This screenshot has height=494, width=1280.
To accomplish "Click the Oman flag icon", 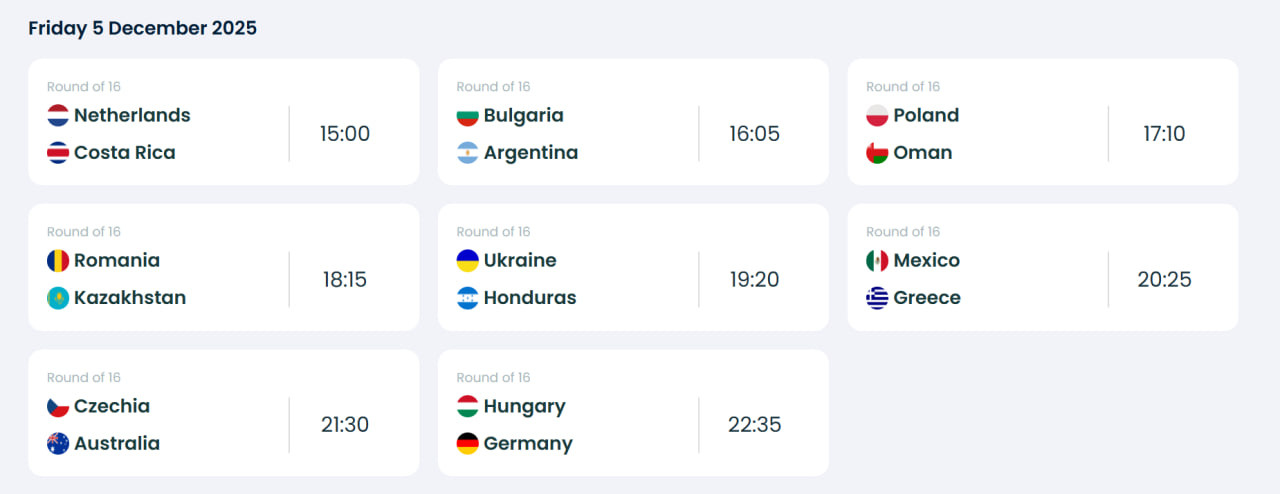I will 877,153.
